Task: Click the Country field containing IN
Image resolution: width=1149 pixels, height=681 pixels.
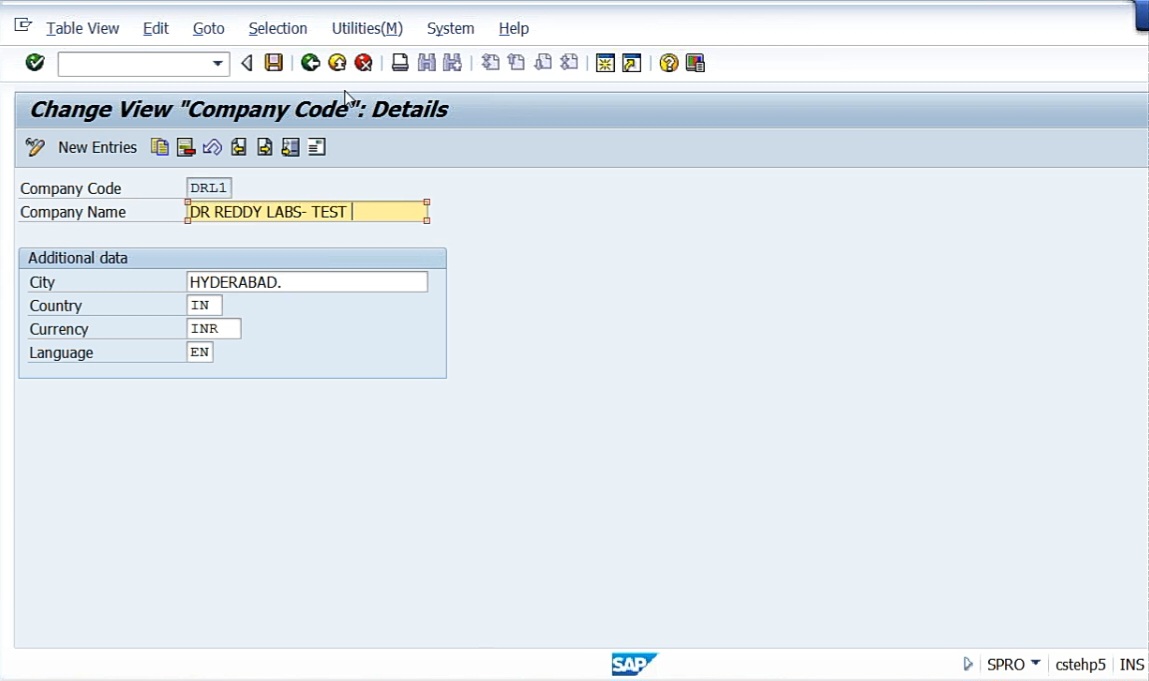Action: coord(204,306)
